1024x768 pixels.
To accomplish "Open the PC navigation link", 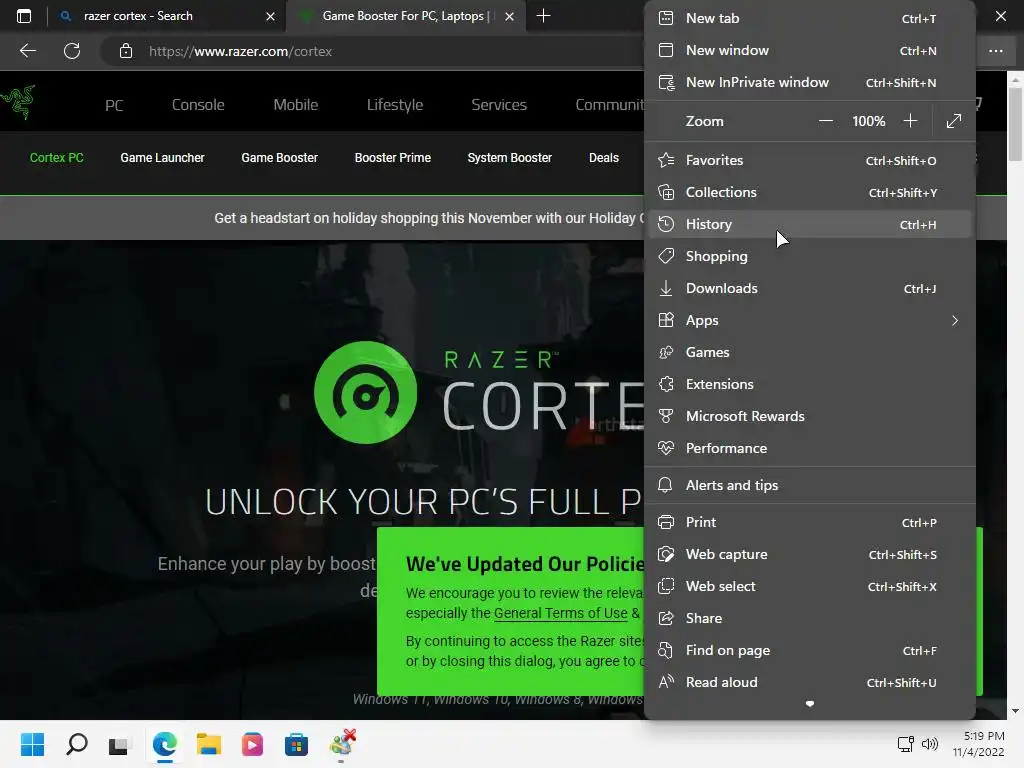I will click(x=114, y=105).
